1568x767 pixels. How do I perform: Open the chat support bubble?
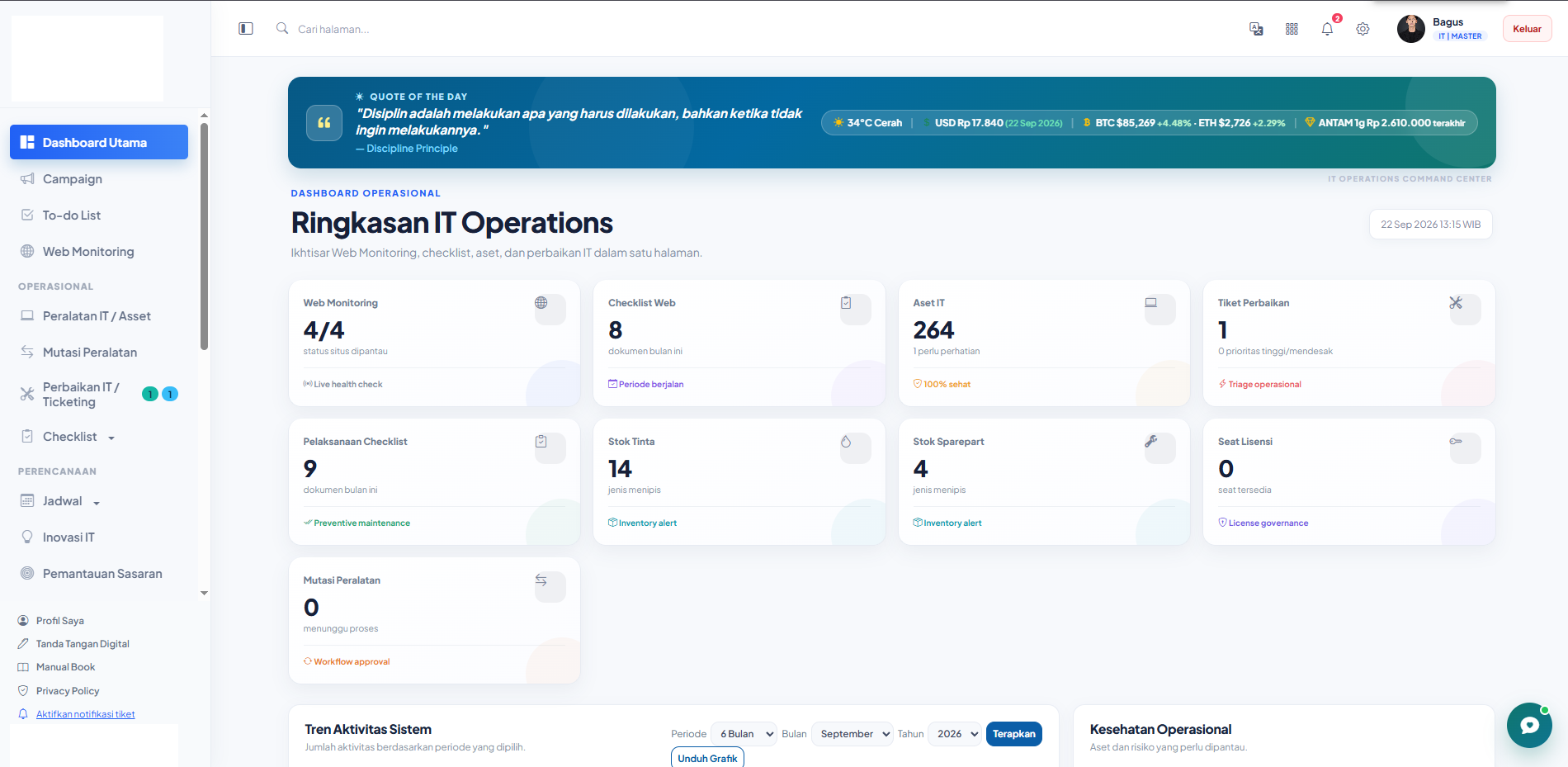(x=1529, y=726)
